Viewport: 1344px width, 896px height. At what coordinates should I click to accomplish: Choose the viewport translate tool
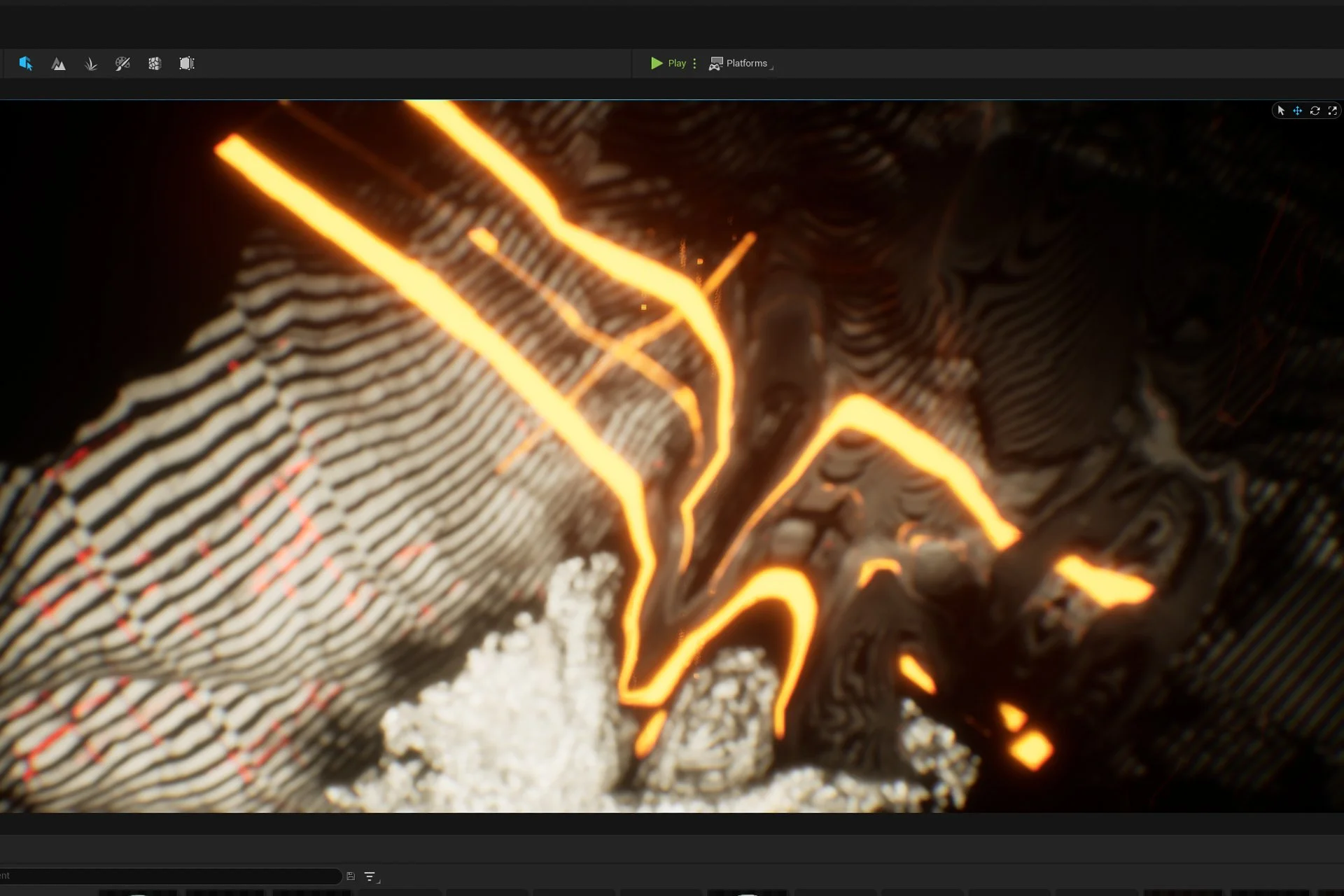(1297, 111)
